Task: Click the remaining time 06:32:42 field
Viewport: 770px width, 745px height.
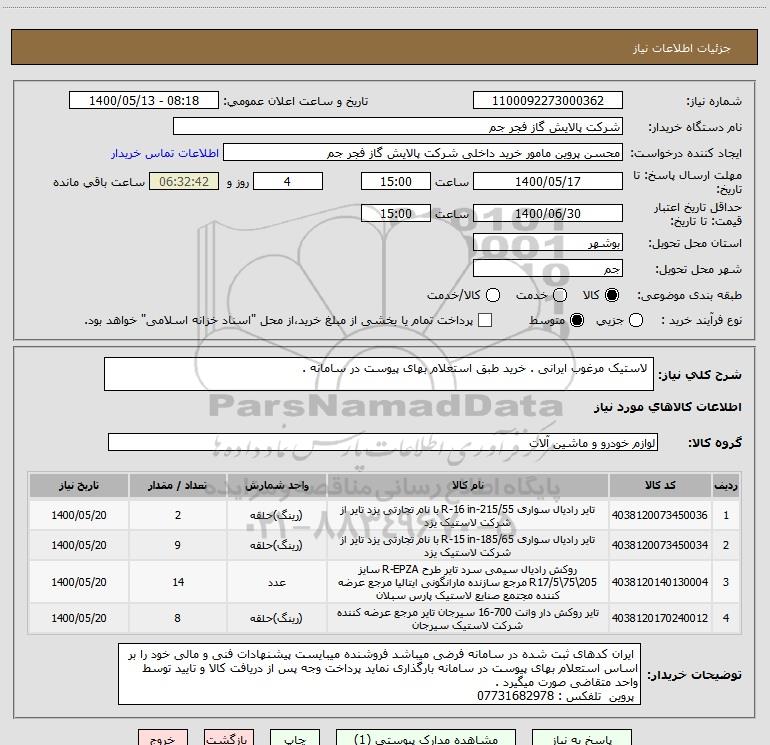Action: (x=184, y=181)
